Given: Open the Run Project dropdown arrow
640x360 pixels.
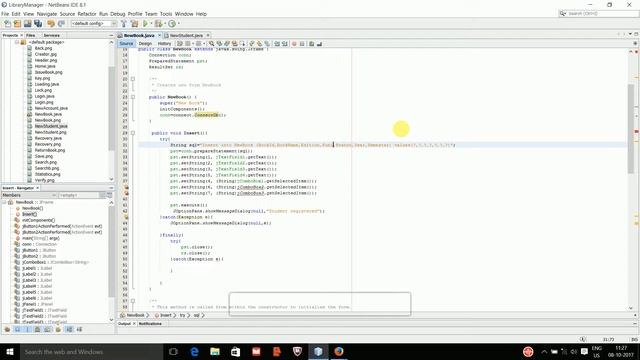Looking at the screenshot, I should point(151,24).
